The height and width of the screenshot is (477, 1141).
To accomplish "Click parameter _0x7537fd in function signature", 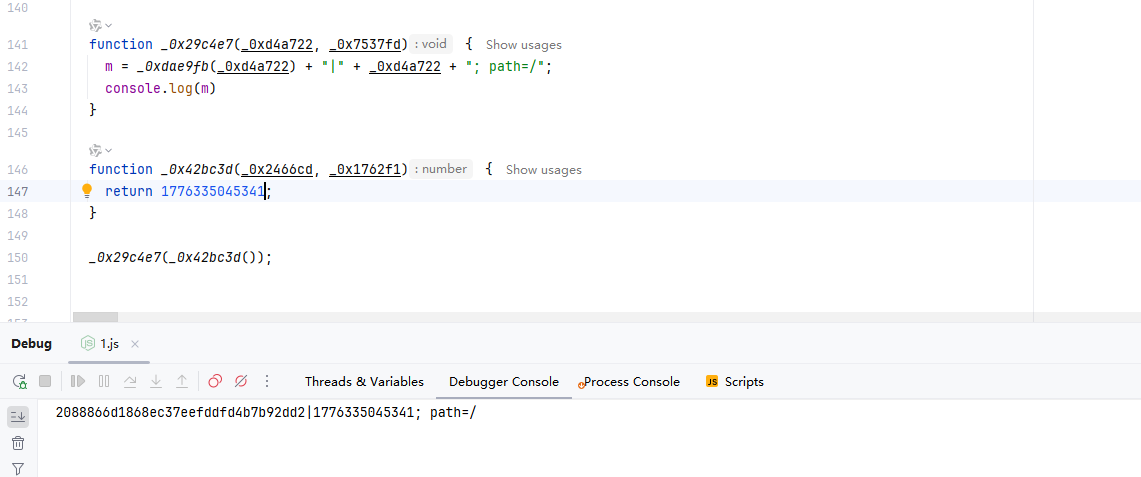I will pyautogui.click(x=365, y=45).
